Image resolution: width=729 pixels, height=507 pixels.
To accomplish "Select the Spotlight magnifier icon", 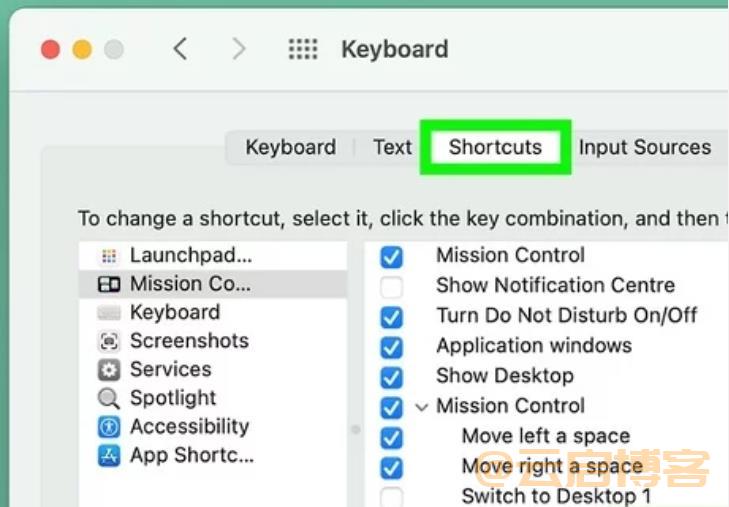I will pyautogui.click(x=109, y=399).
